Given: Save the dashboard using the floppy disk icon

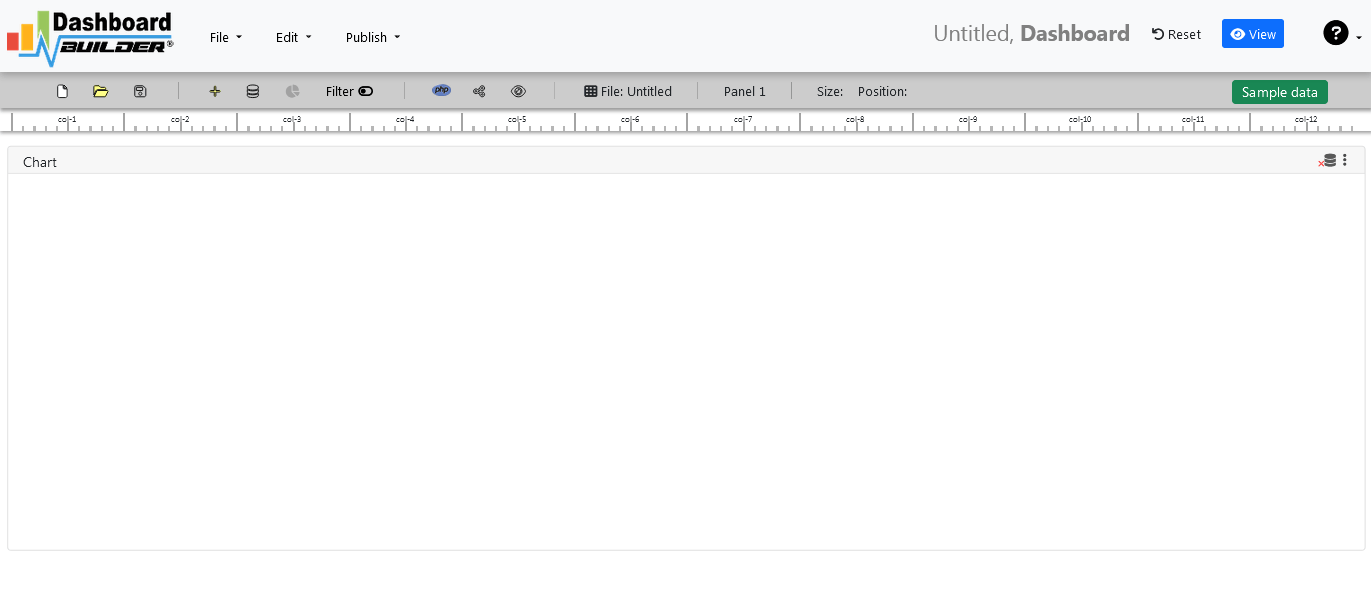Looking at the screenshot, I should [140, 91].
